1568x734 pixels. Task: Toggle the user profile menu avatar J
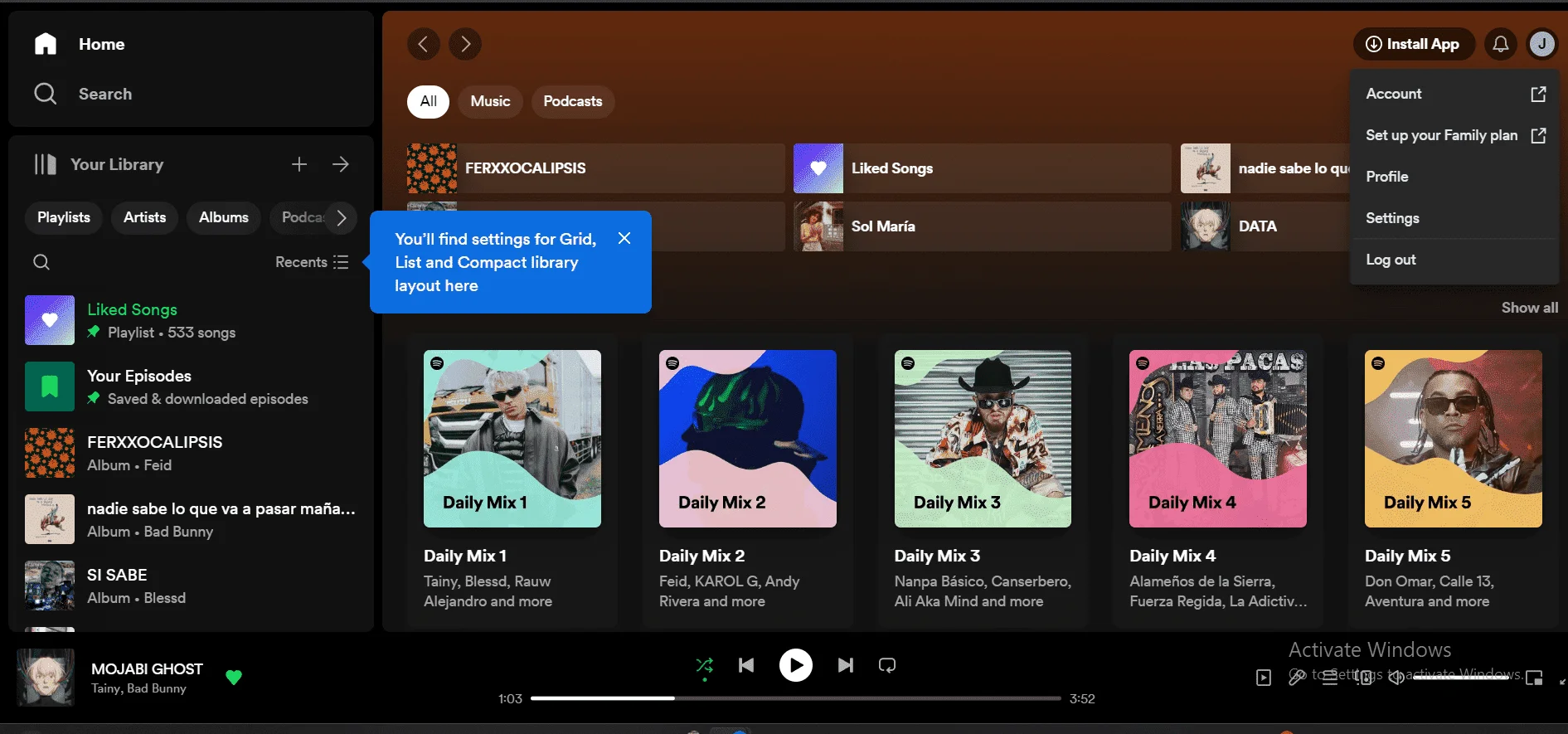tap(1542, 44)
